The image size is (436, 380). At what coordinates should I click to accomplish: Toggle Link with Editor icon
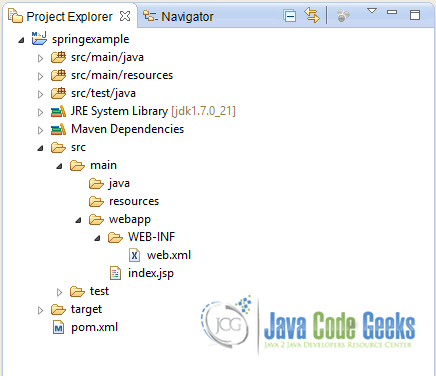pos(312,16)
